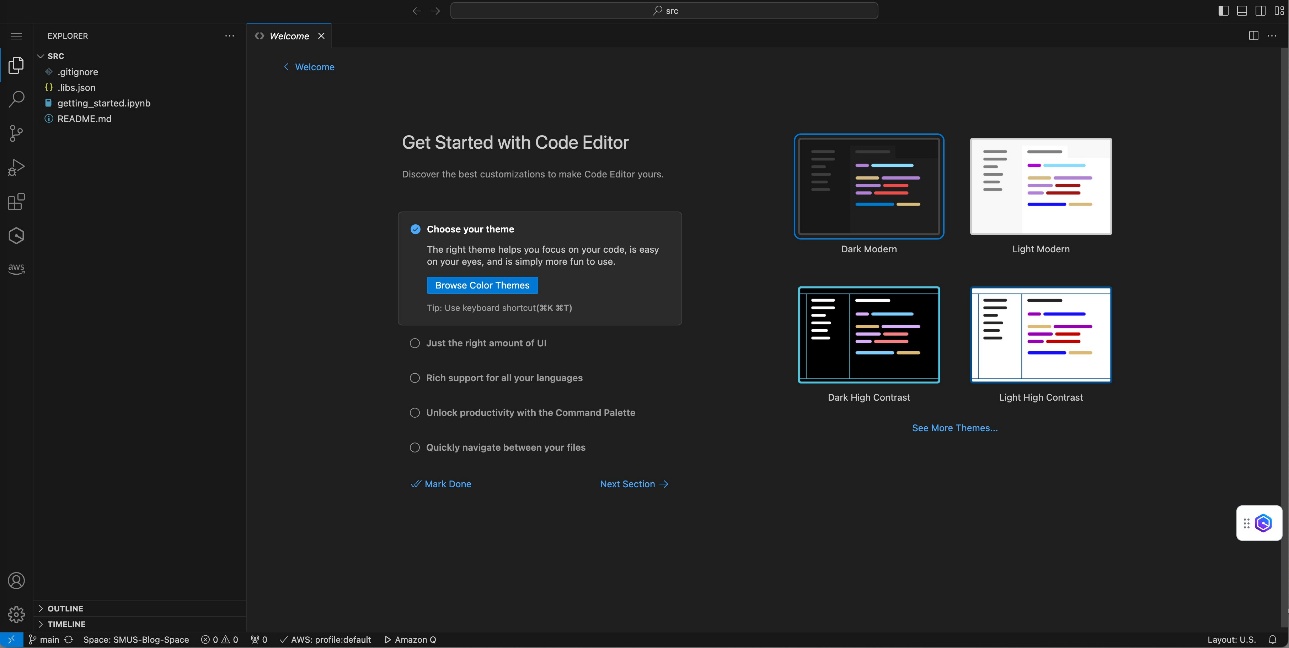This screenshot has width=1289, height=648.
Task: Click the Mark Done link
Action: [441, 484]
